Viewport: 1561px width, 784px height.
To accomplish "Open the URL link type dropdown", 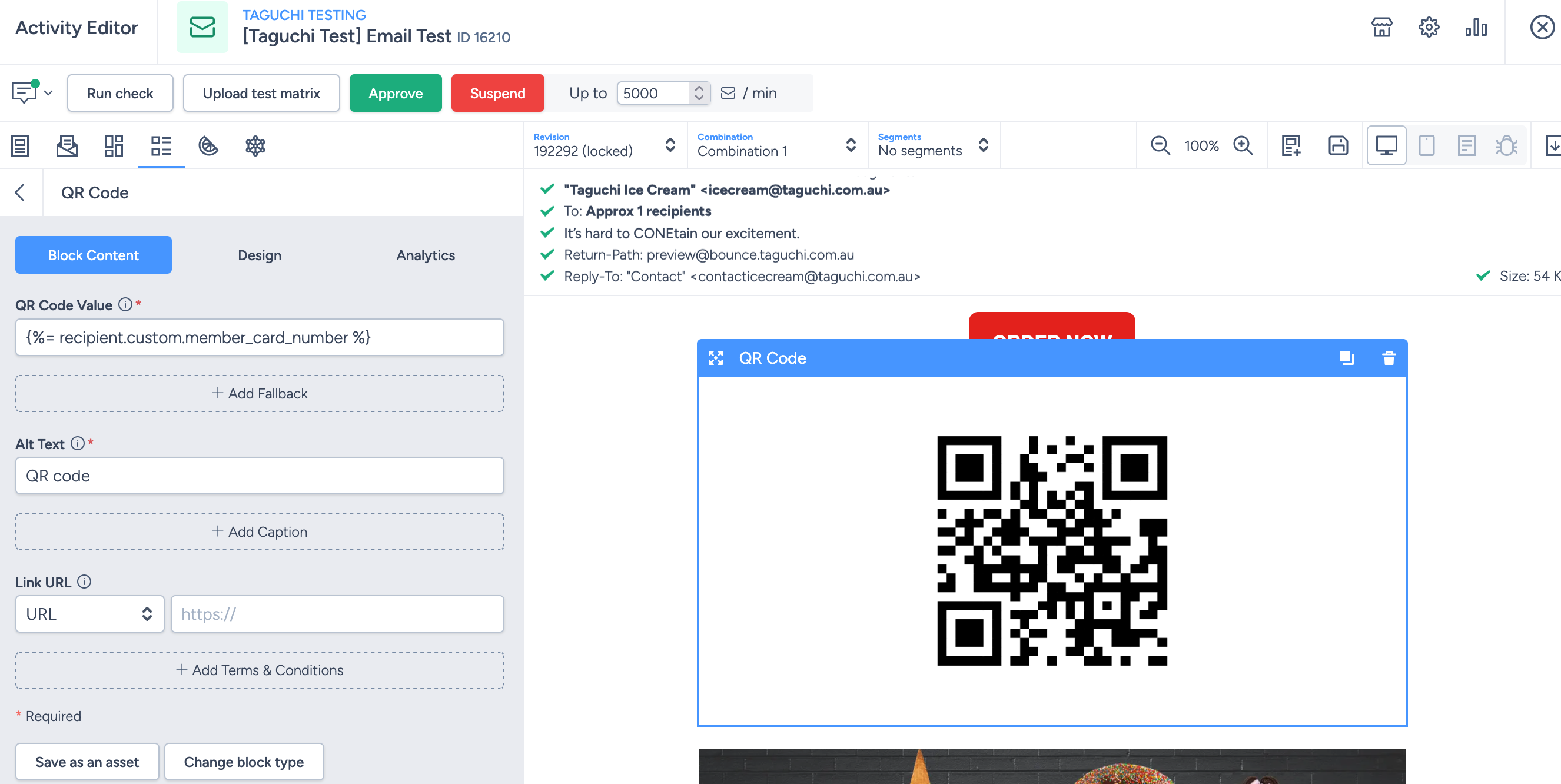I will pyautogui.click(x=89, y=614).
